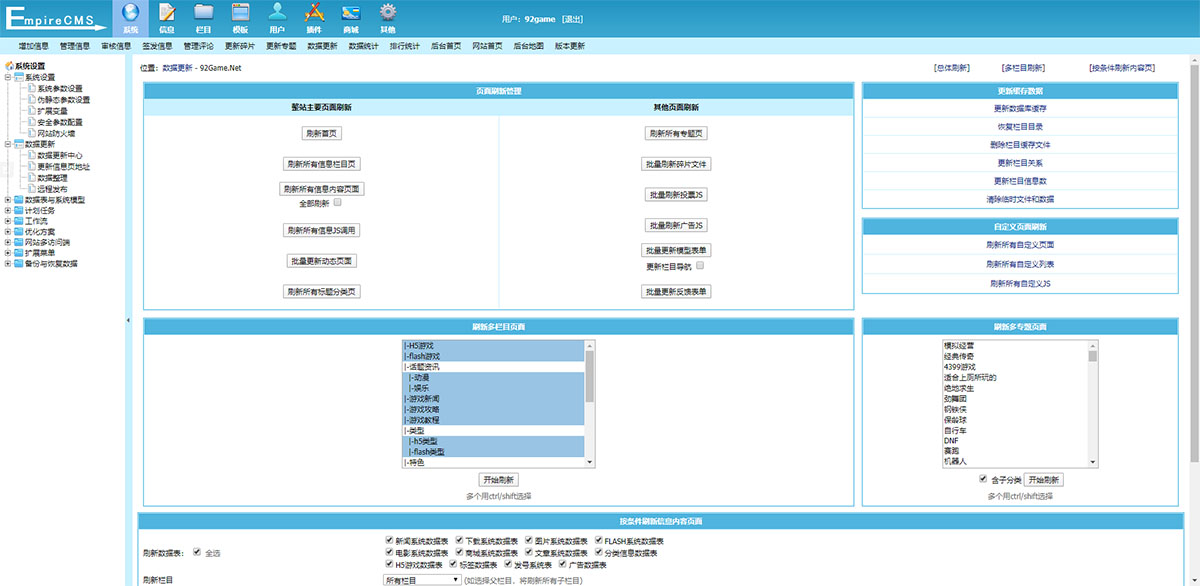This screenshot has height=586, width=1200.
Task: Open the 所有栏目 dropdown
Action: [x=421, y=579]
